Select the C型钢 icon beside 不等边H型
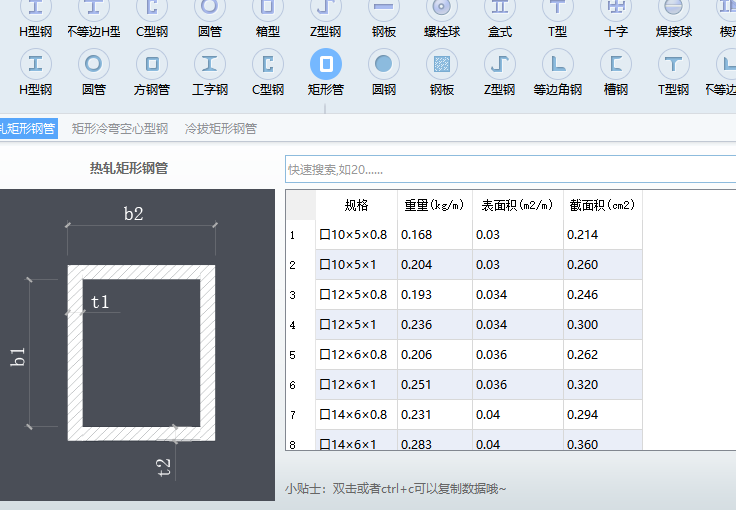The image size is (736, 510). tap(152, 8)
